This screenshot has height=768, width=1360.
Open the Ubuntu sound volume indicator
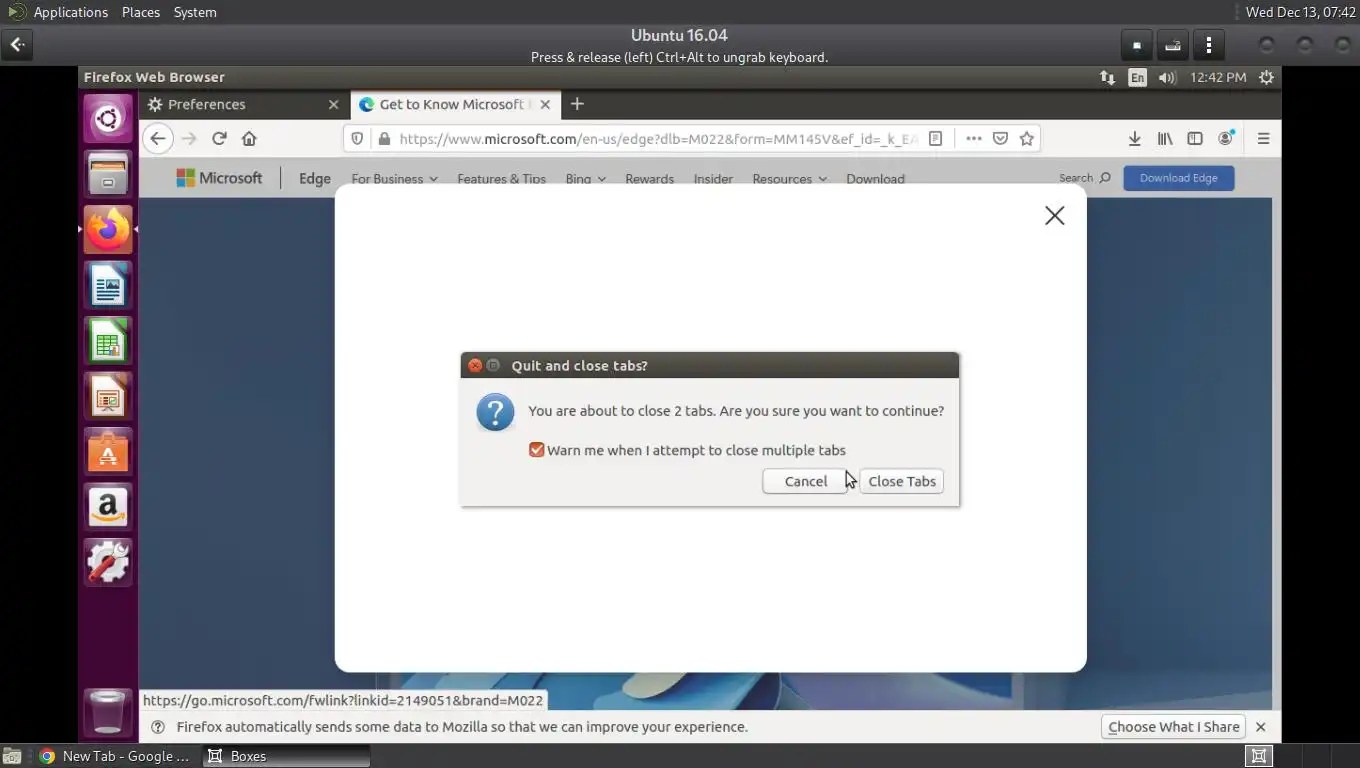pyautogui.click(x=1166, y=77)
